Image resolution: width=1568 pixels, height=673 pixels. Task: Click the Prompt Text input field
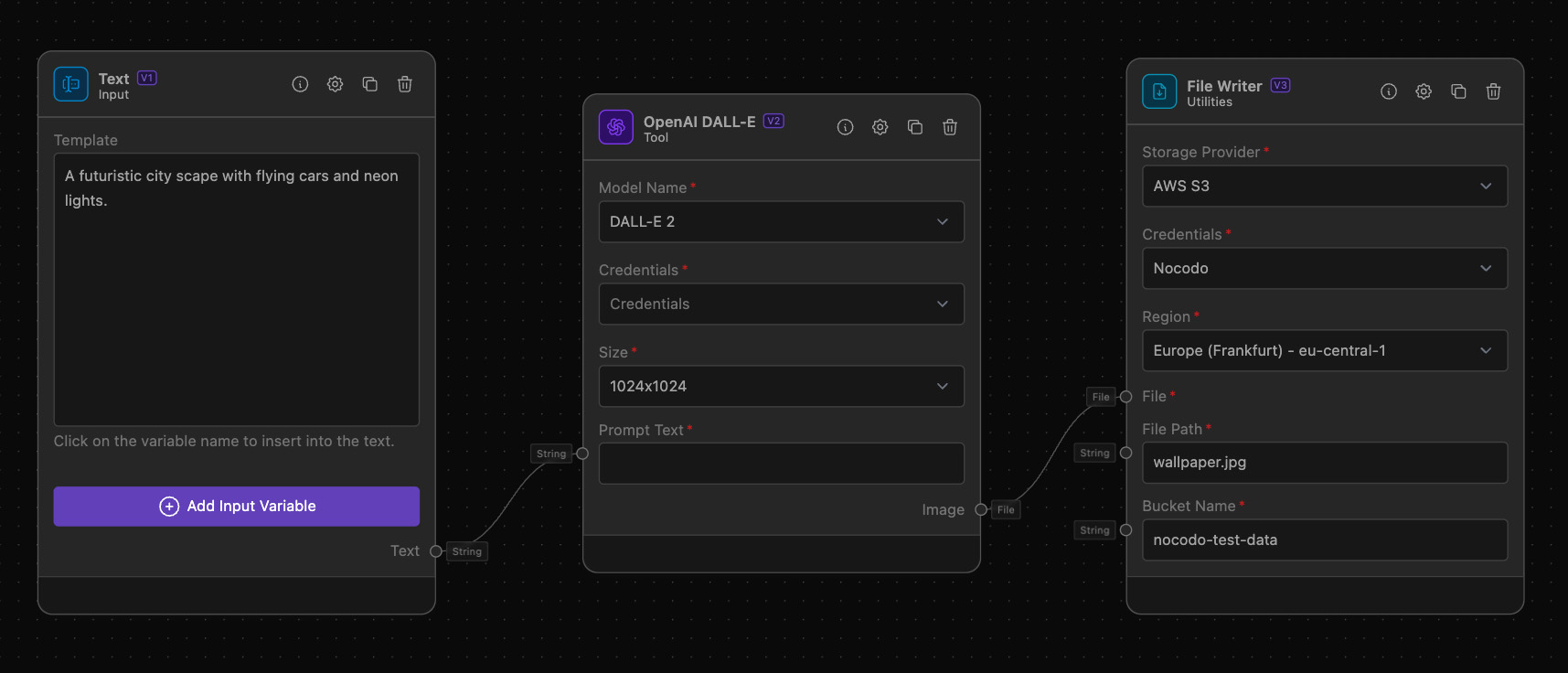[781, 463]
